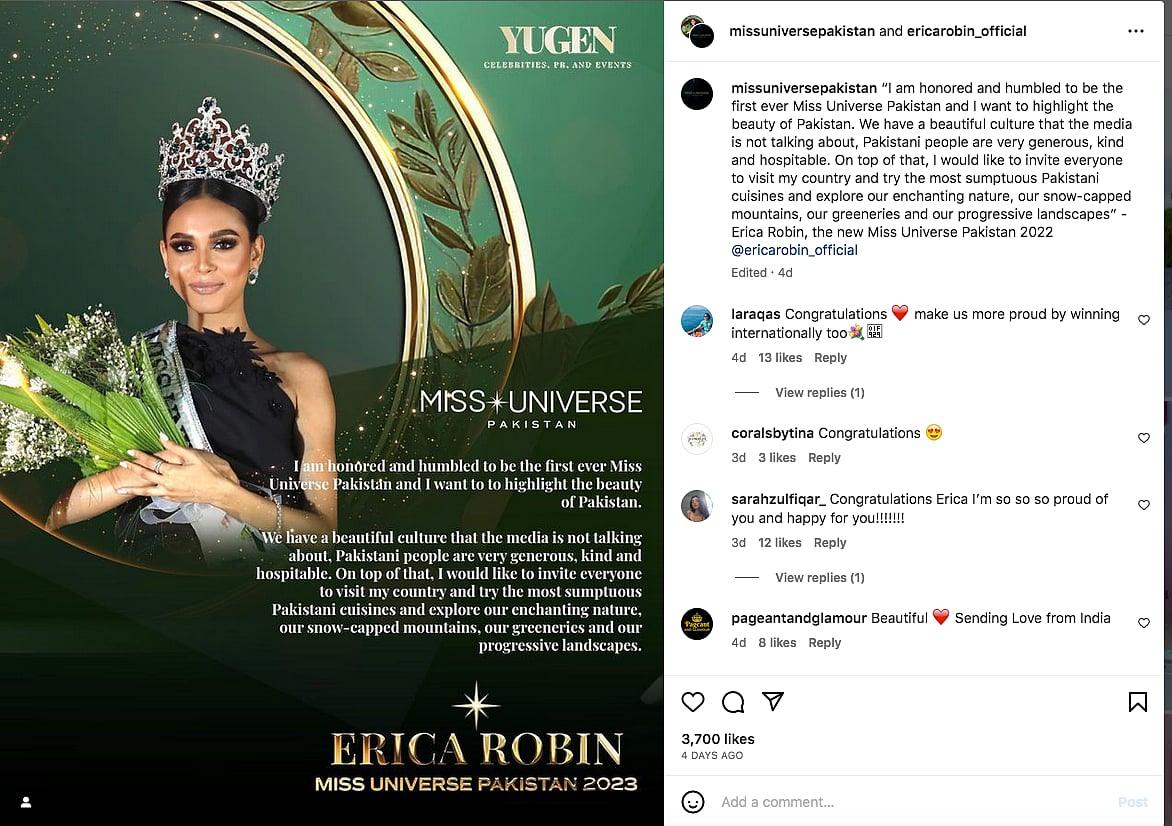
Task: Reply to the coralsbytina comment
Action: pos(824,457)
